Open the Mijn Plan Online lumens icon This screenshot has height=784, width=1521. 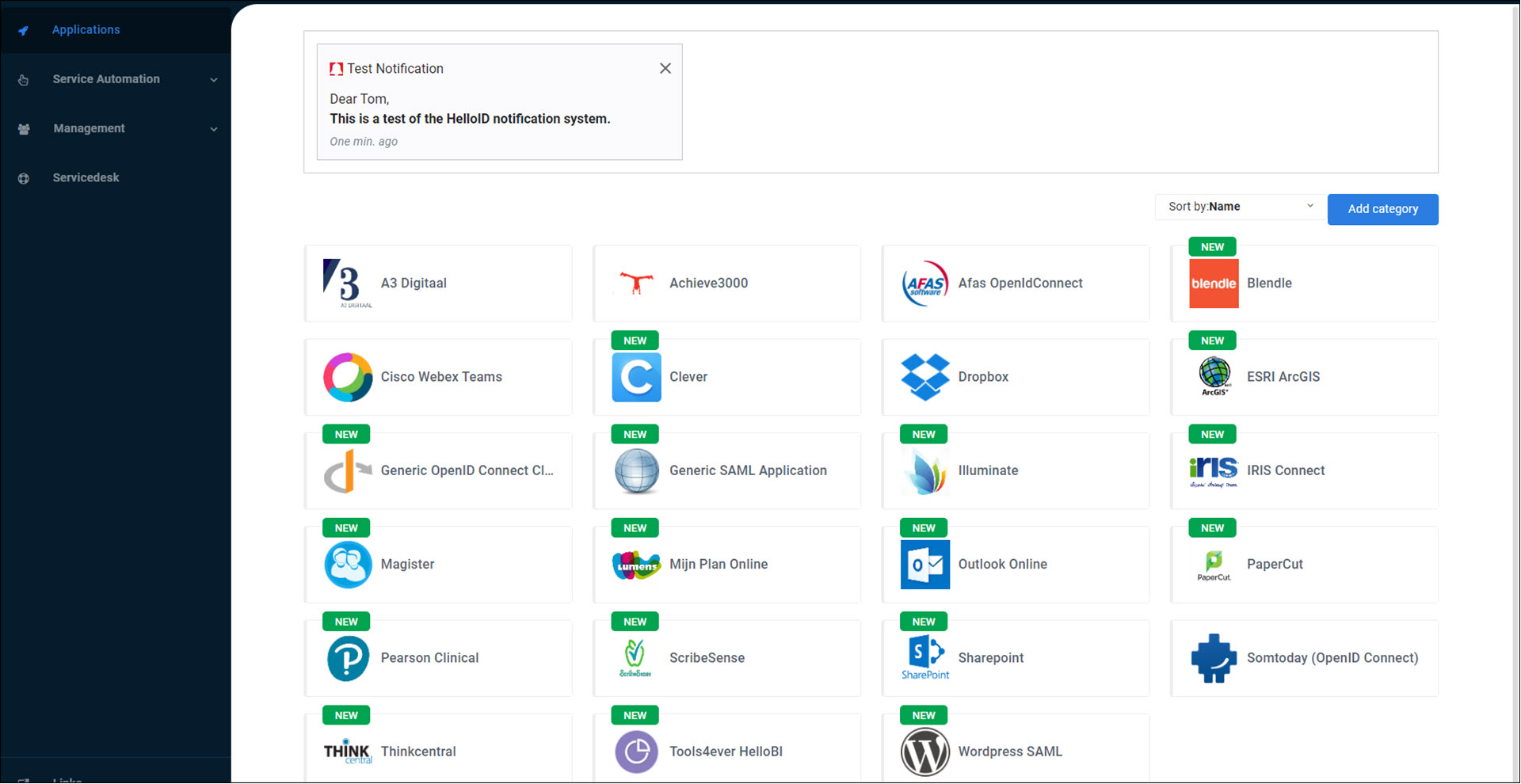pyautogui.click(x=636, y=565)
